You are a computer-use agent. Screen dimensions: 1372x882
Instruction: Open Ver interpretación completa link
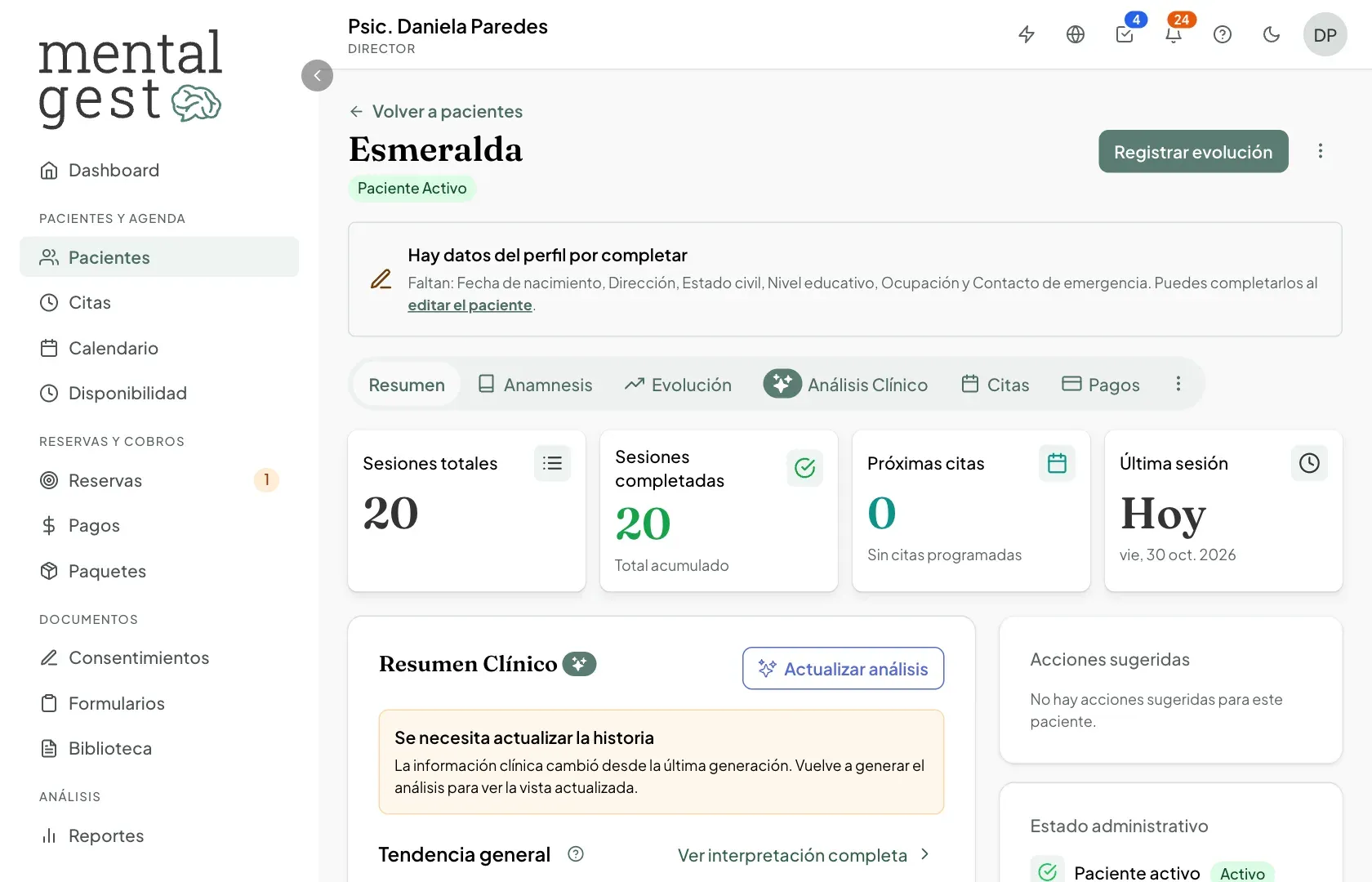(x=804, y=855)
